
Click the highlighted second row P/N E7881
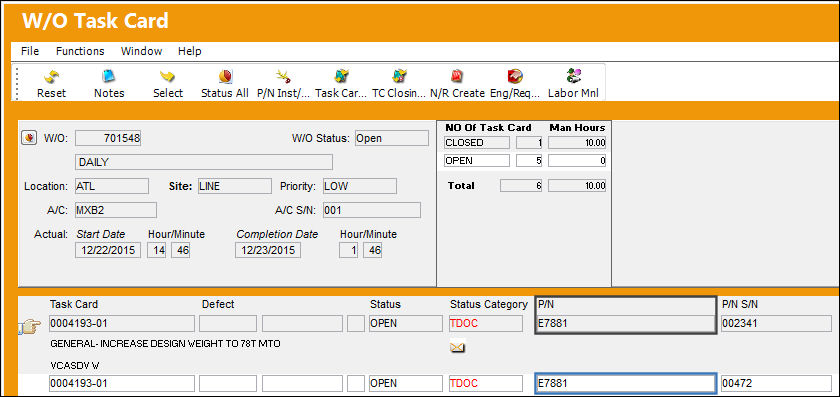(x=626, y=384)
